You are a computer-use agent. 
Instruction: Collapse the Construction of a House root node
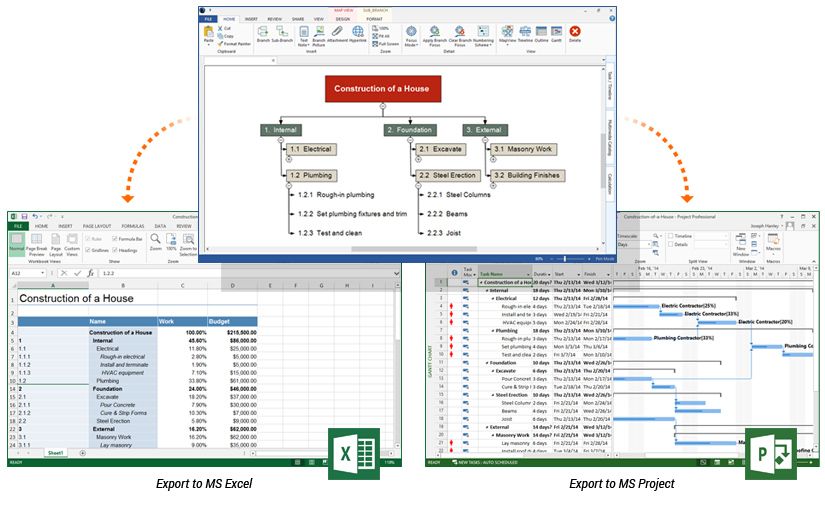[383, 106]
